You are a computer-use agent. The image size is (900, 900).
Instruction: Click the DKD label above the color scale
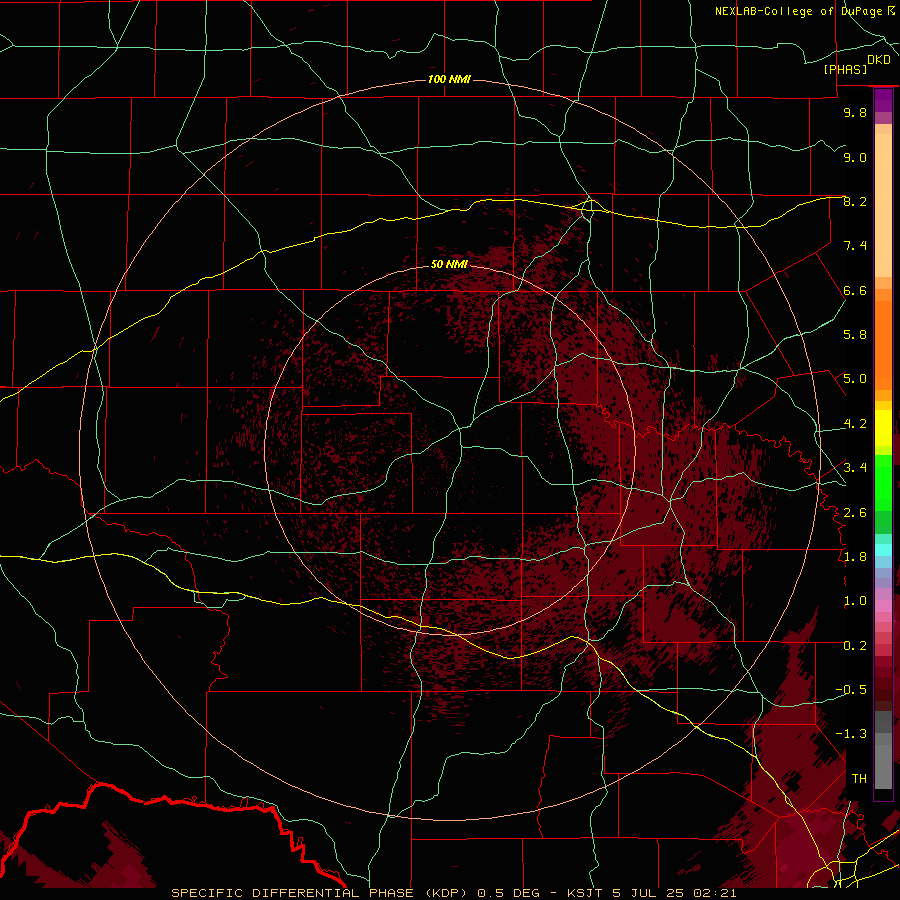point(878,60)
